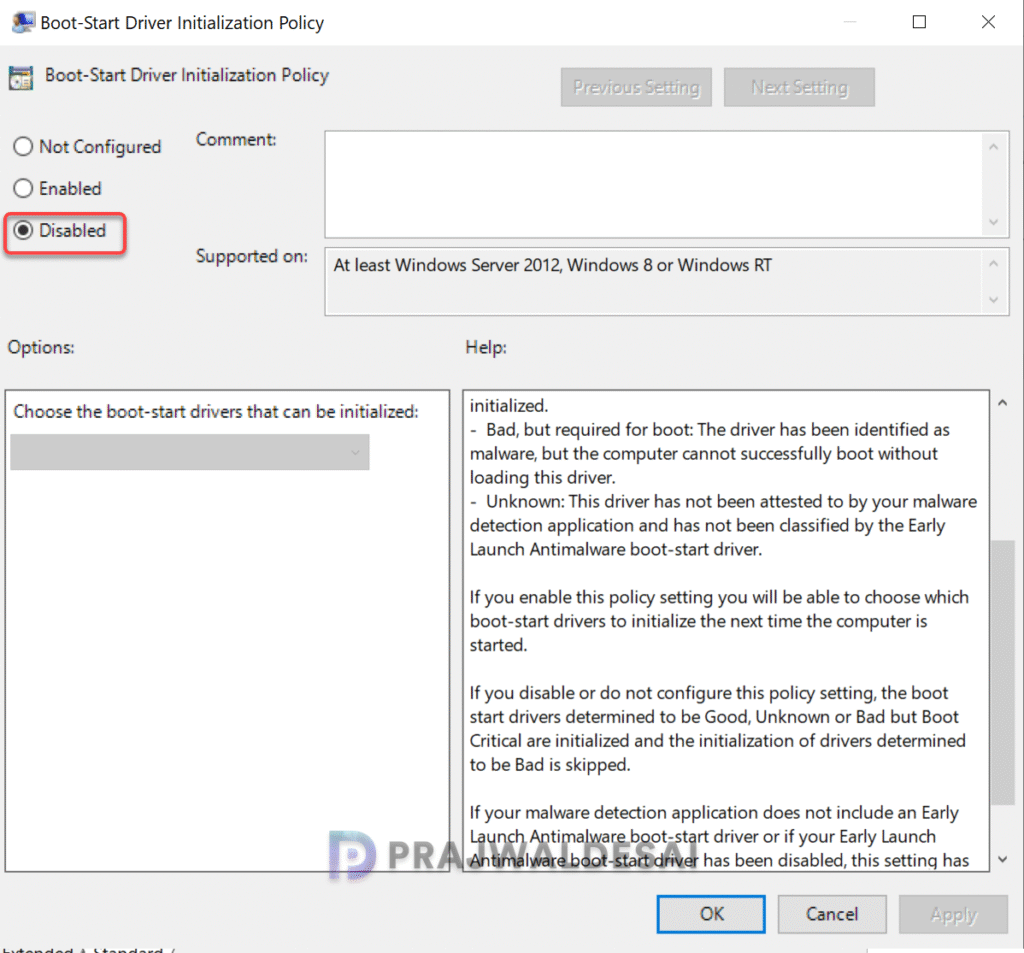Click the Comment box scroll down arrow
The image size is (1024, 953).
click(993, 222)
